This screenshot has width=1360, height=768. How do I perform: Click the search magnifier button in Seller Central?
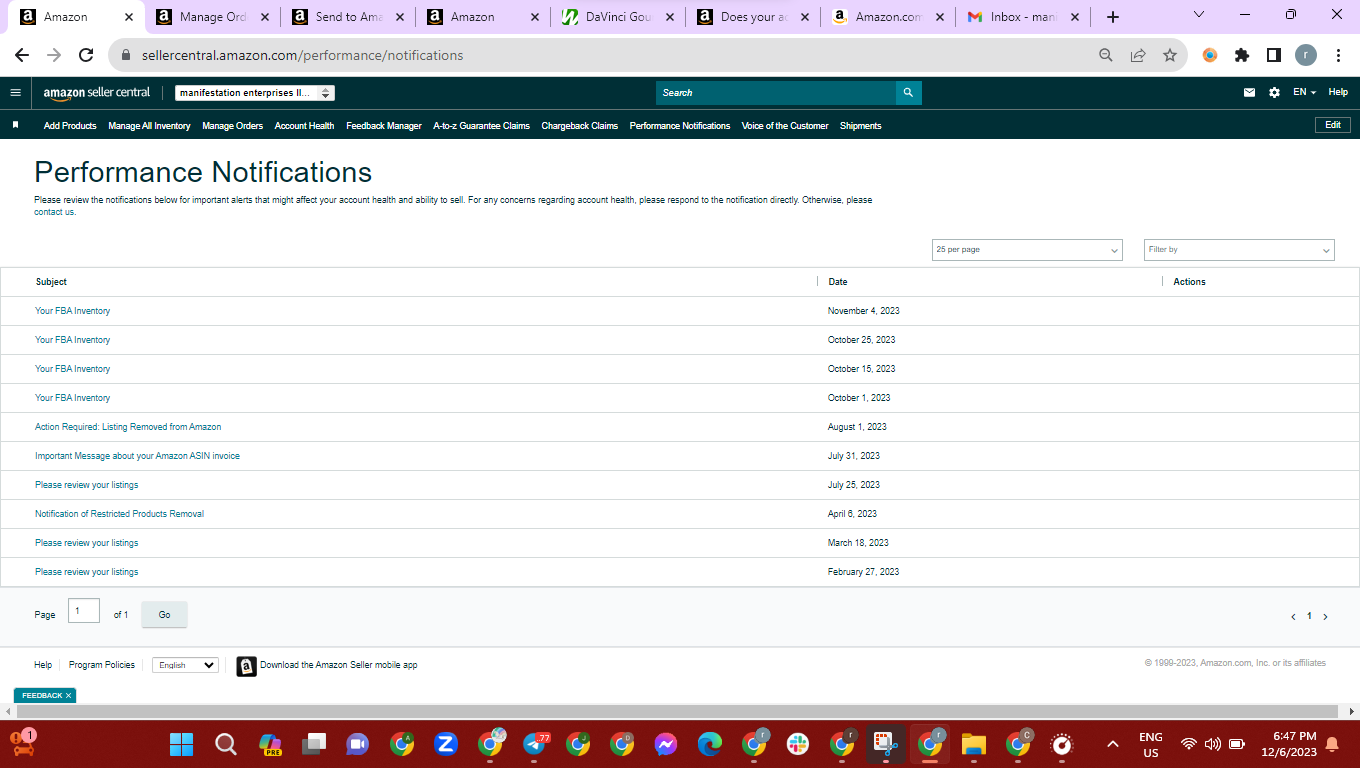908,93
